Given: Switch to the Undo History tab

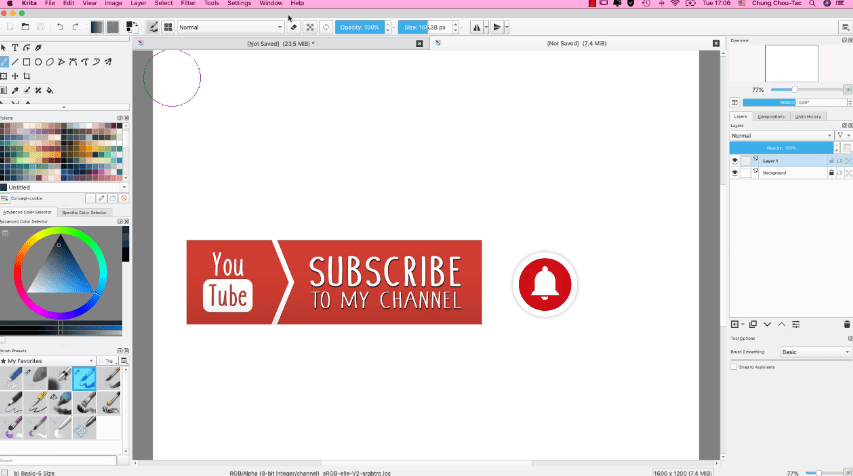Looking at the screenshot, I should tap(808, 116).
